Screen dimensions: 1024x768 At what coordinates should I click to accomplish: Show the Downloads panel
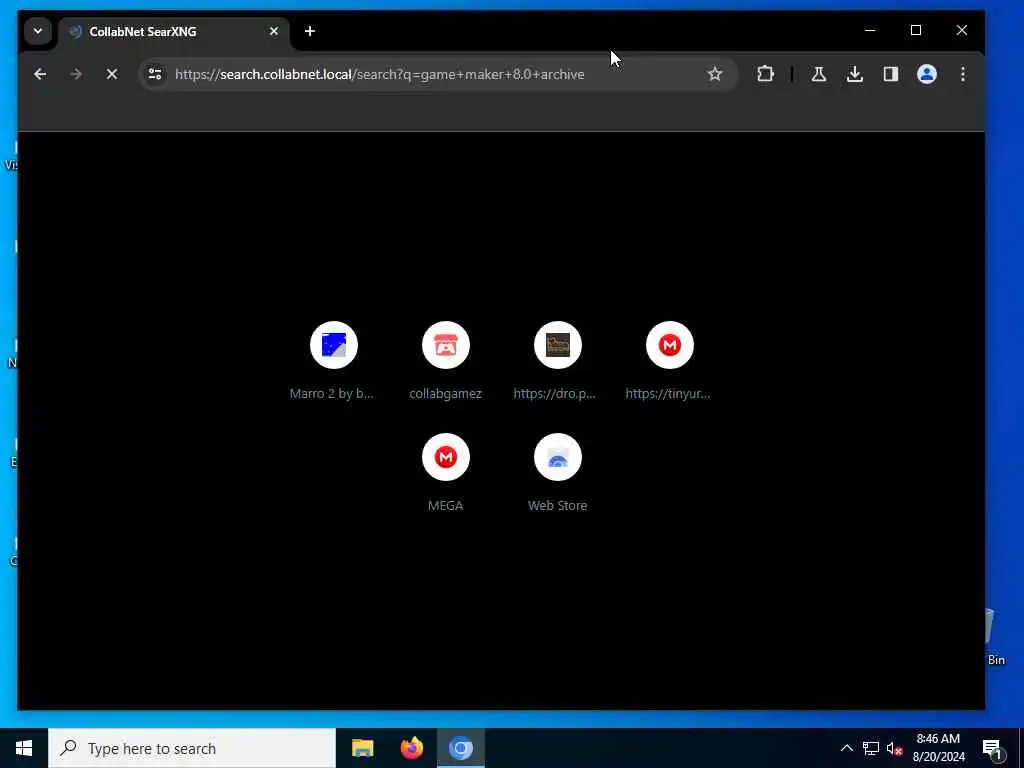coord(854,74)
